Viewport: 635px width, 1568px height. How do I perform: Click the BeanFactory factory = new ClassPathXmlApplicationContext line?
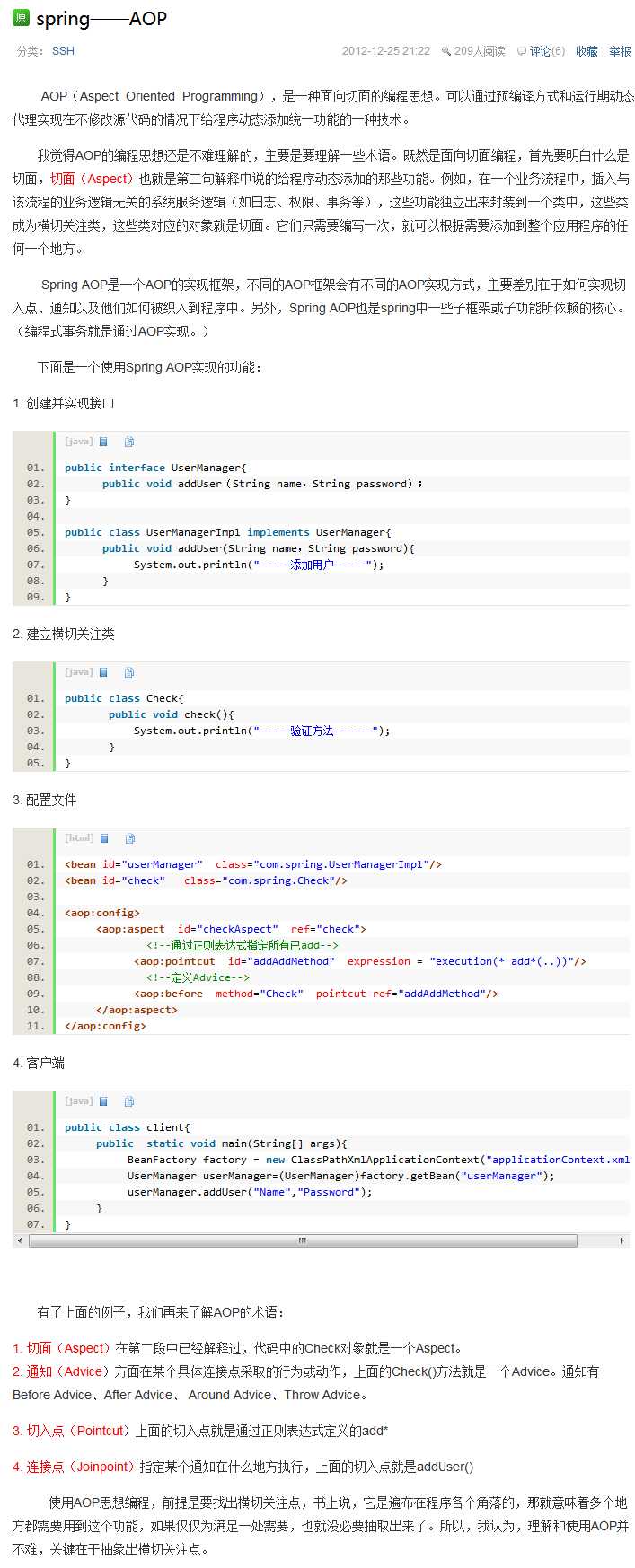click(x=378, y=1160)
